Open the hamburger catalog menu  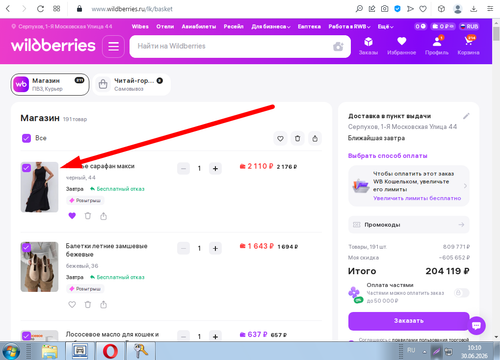(x=113, y=46)
